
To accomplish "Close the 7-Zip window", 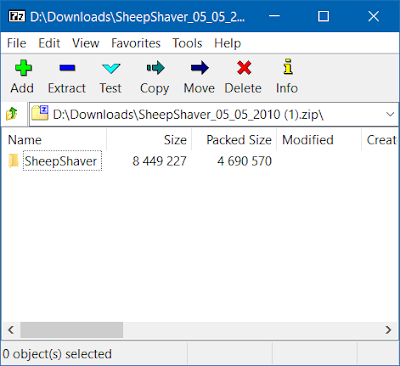I will pos(374,16).
